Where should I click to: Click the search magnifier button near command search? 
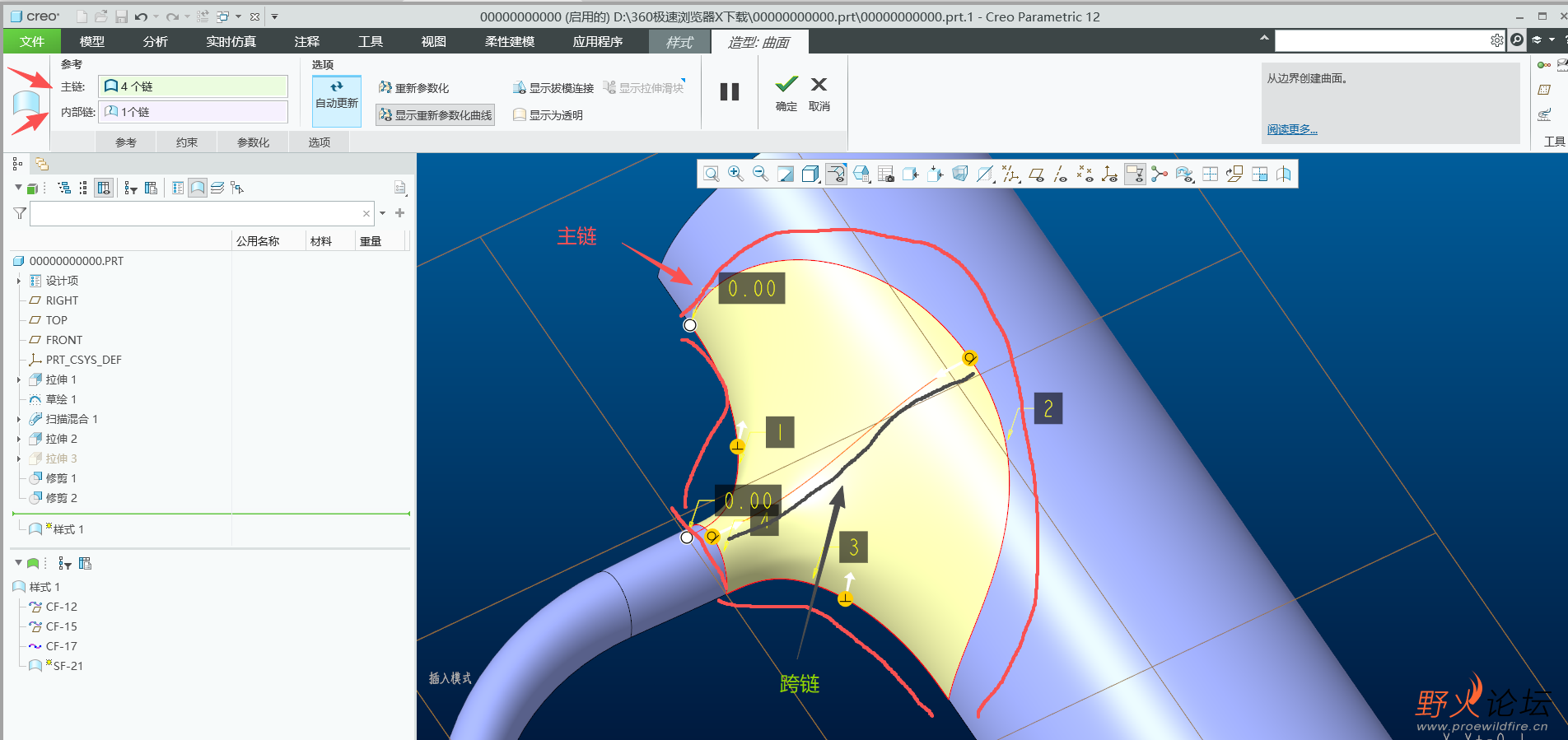click(x=1517, y=40)
